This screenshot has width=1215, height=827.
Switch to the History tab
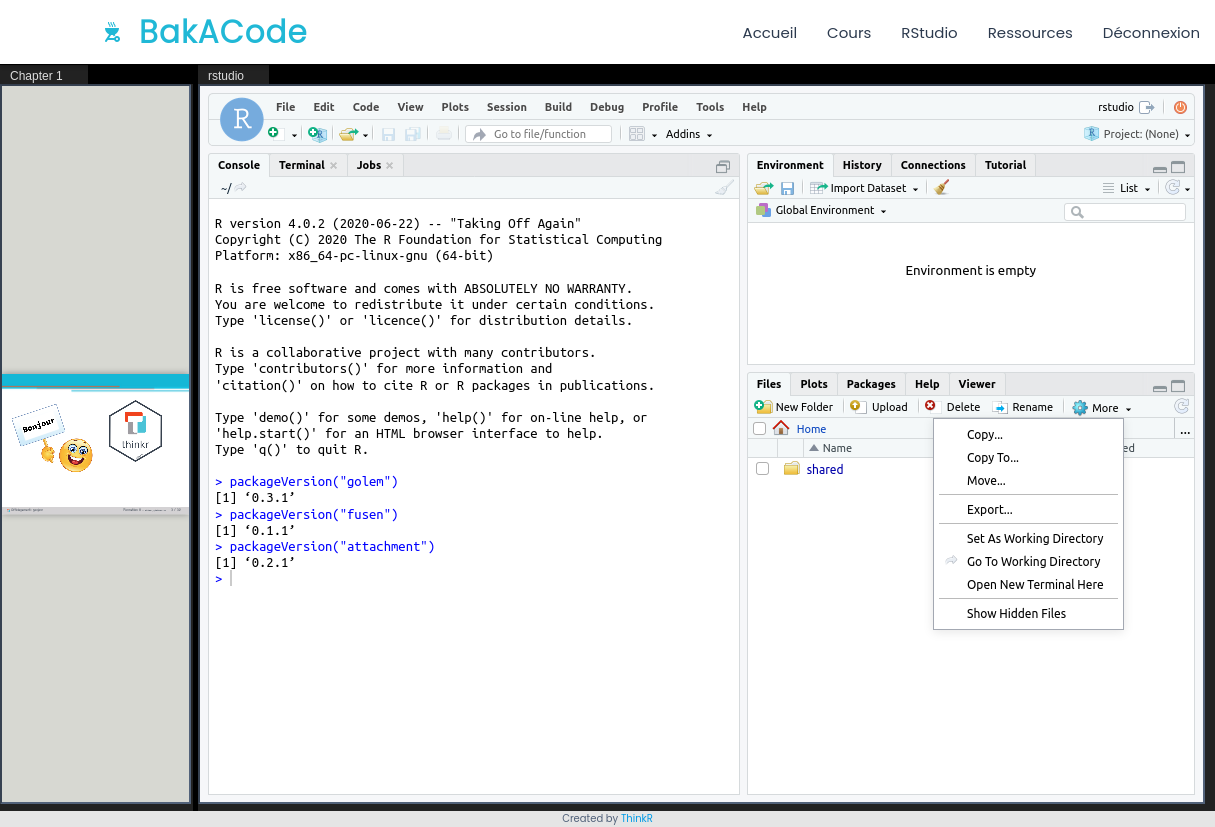(862, 165)
